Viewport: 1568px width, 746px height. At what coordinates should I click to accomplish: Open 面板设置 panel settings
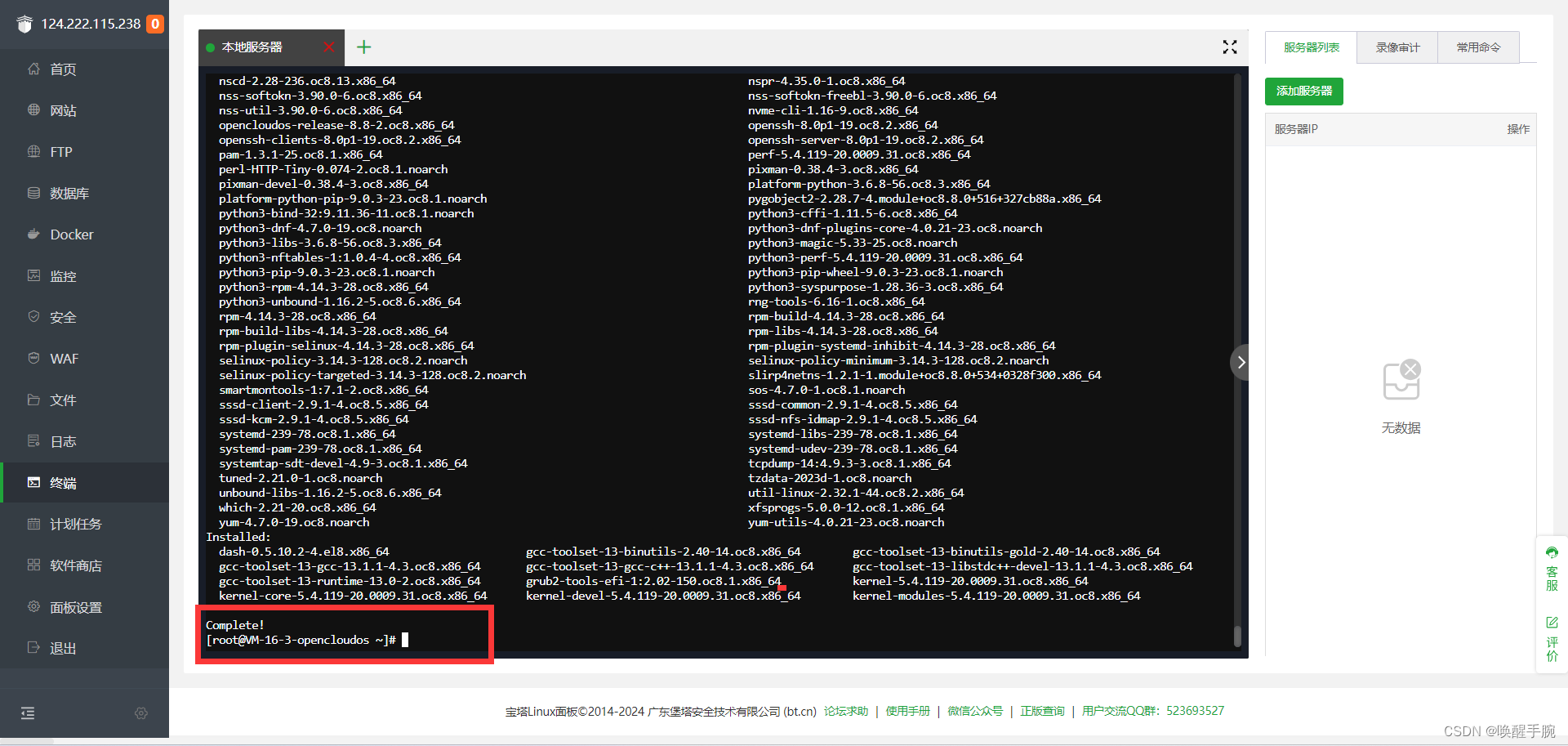click(x=78, y=607)
